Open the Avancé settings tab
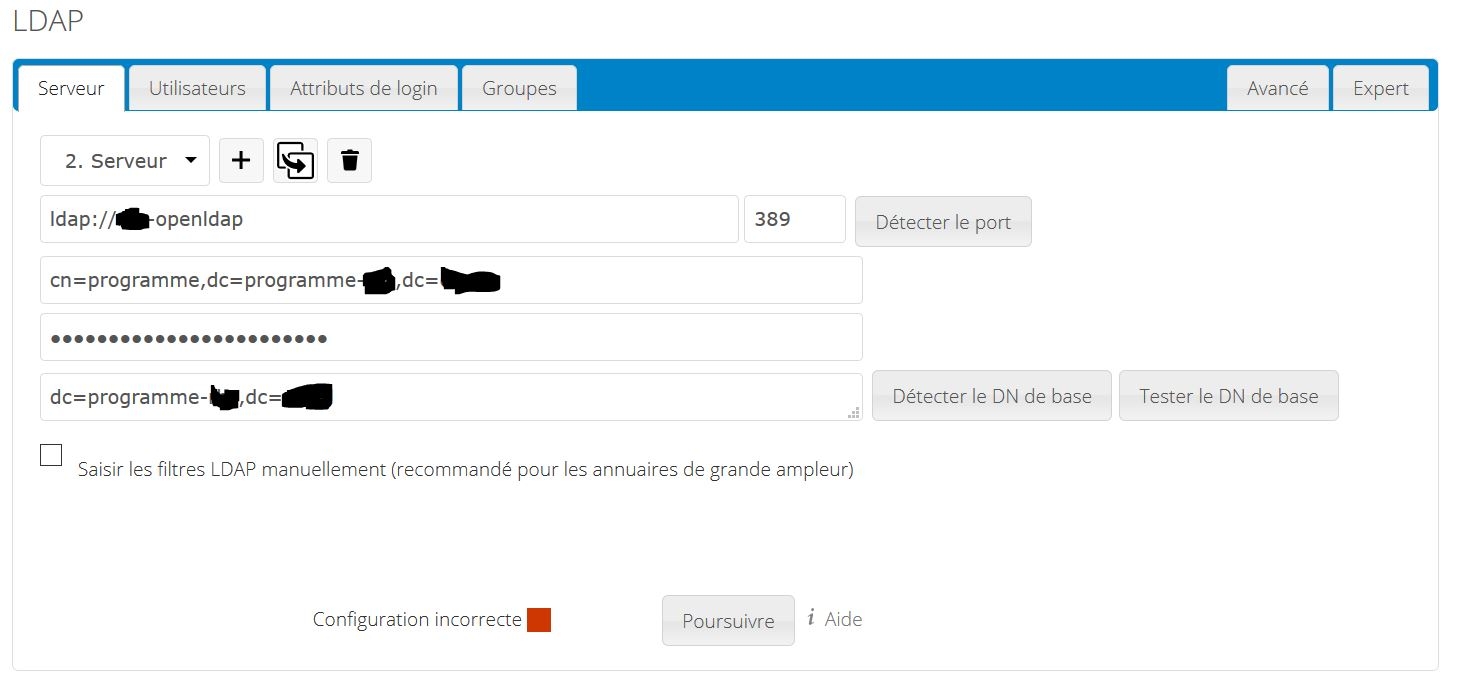 coord(1277,88)
